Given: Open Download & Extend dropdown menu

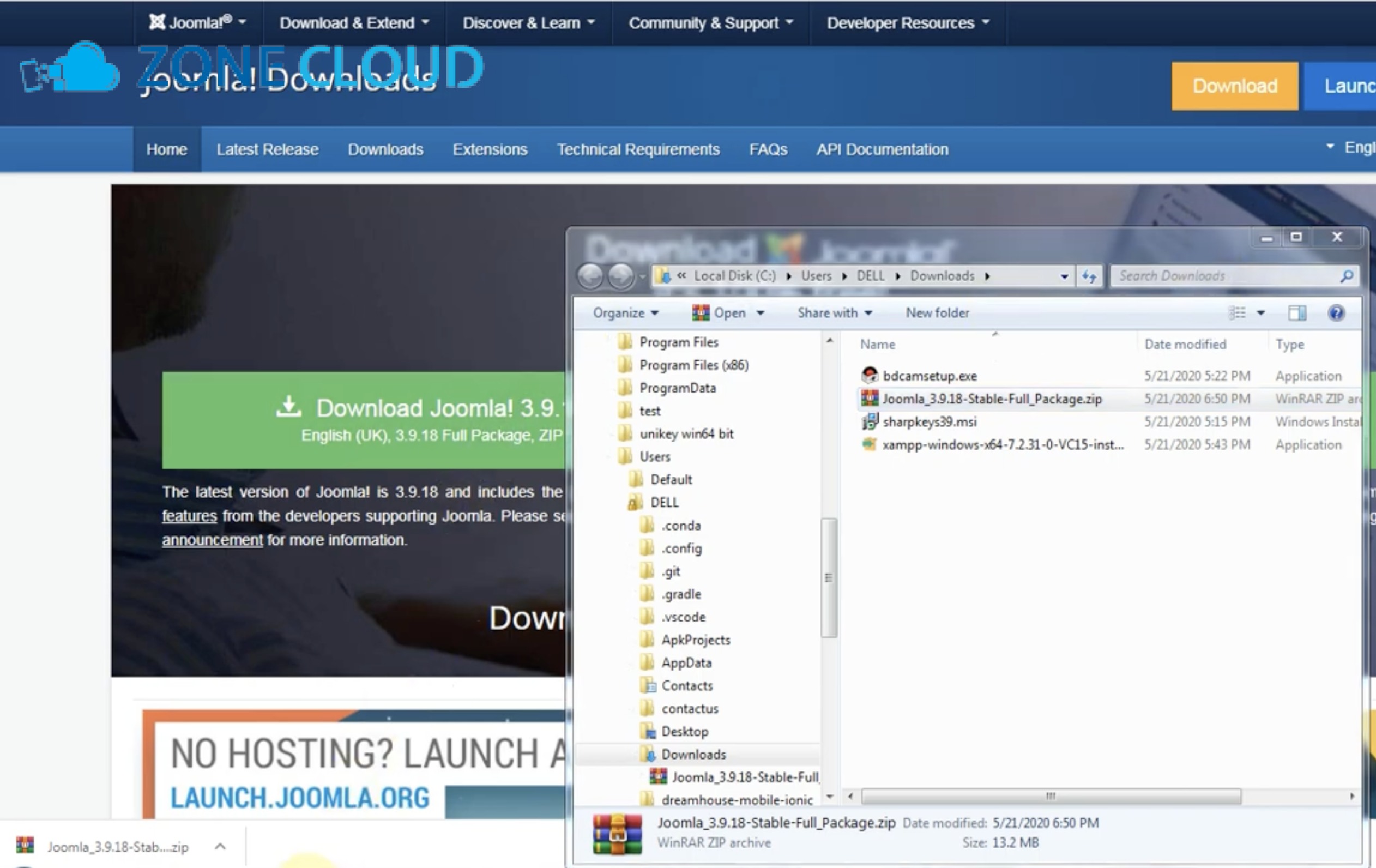Looking at the screenshot, I should (x=354, y=23).
